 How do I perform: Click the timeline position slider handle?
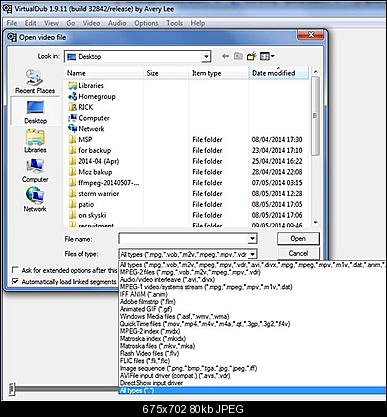(x=12, y=389)
